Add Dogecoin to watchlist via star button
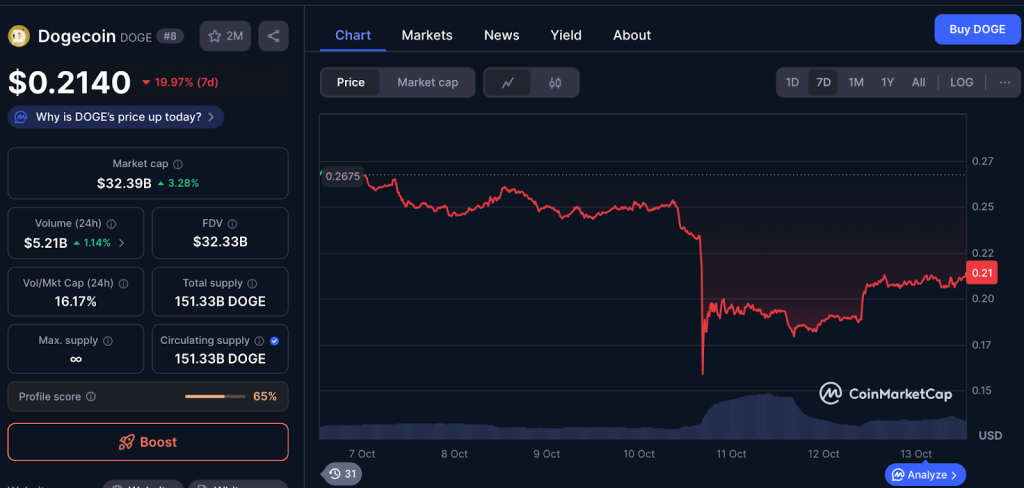This screenshot has height=488, width=1024. click(225, 36)
